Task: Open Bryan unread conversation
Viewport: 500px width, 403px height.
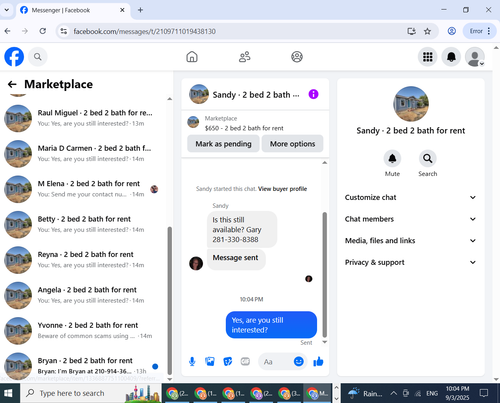Action: pyautogui.click(x=83, y=366)
